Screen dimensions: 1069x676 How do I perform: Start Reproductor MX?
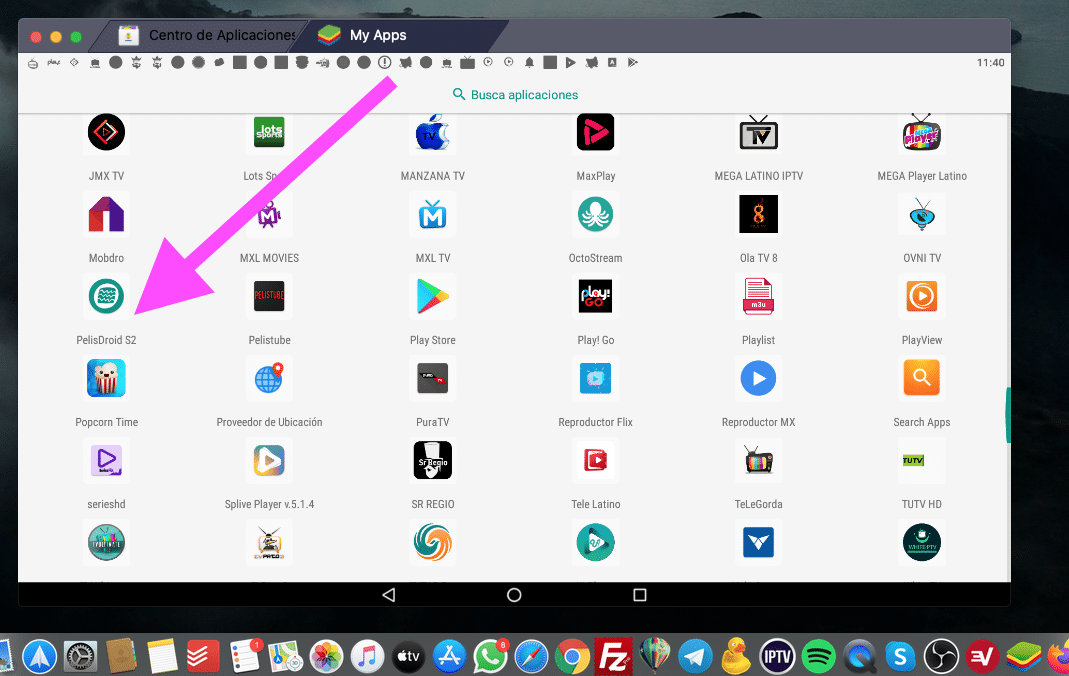tap(758, 378)
